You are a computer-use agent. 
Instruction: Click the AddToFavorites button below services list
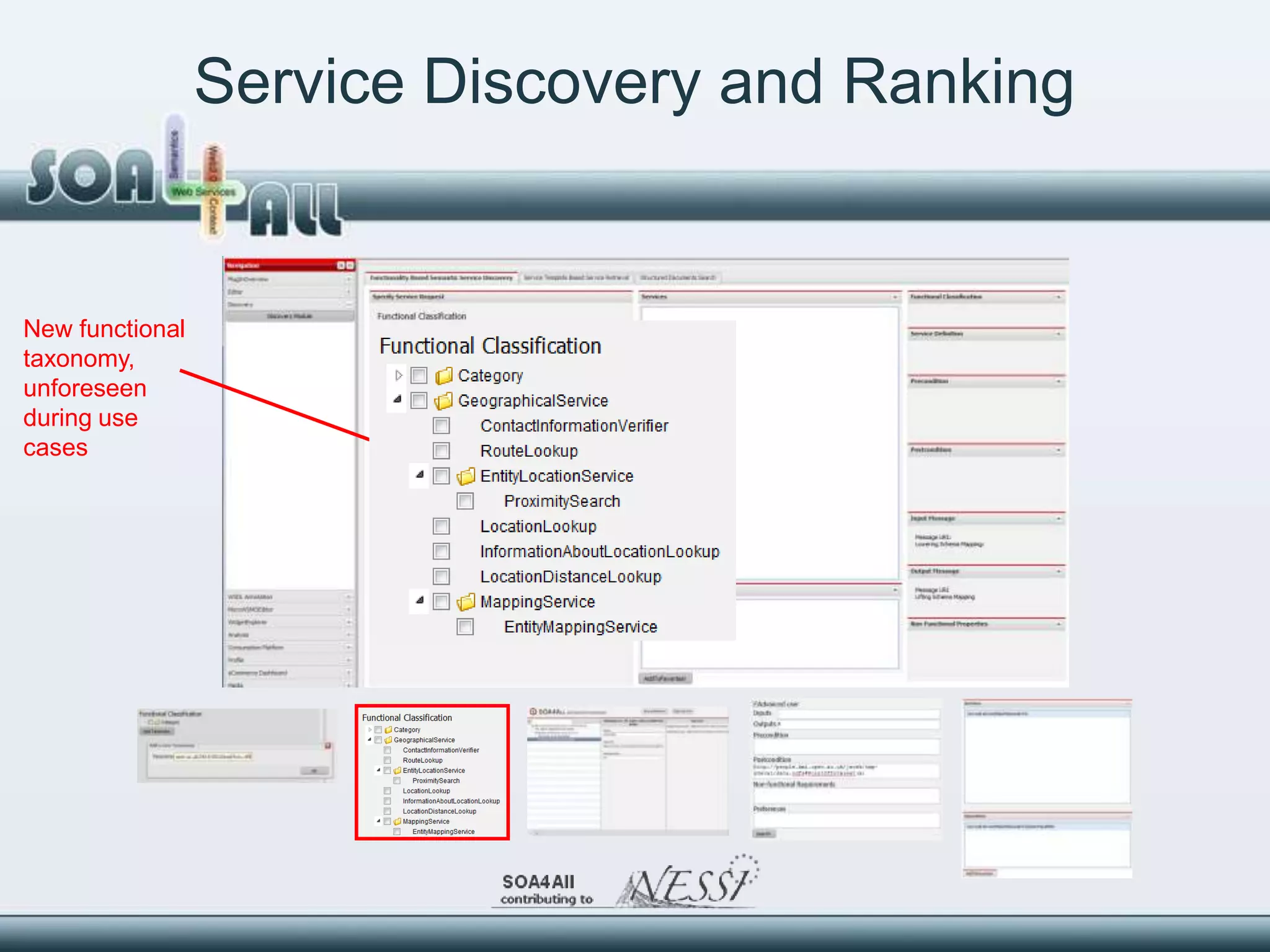tap(665, 679)
